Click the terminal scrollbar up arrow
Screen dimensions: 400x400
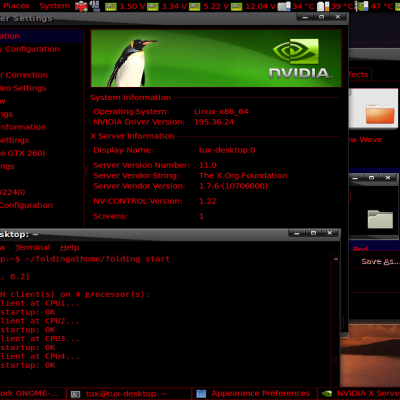click(335, 259)
